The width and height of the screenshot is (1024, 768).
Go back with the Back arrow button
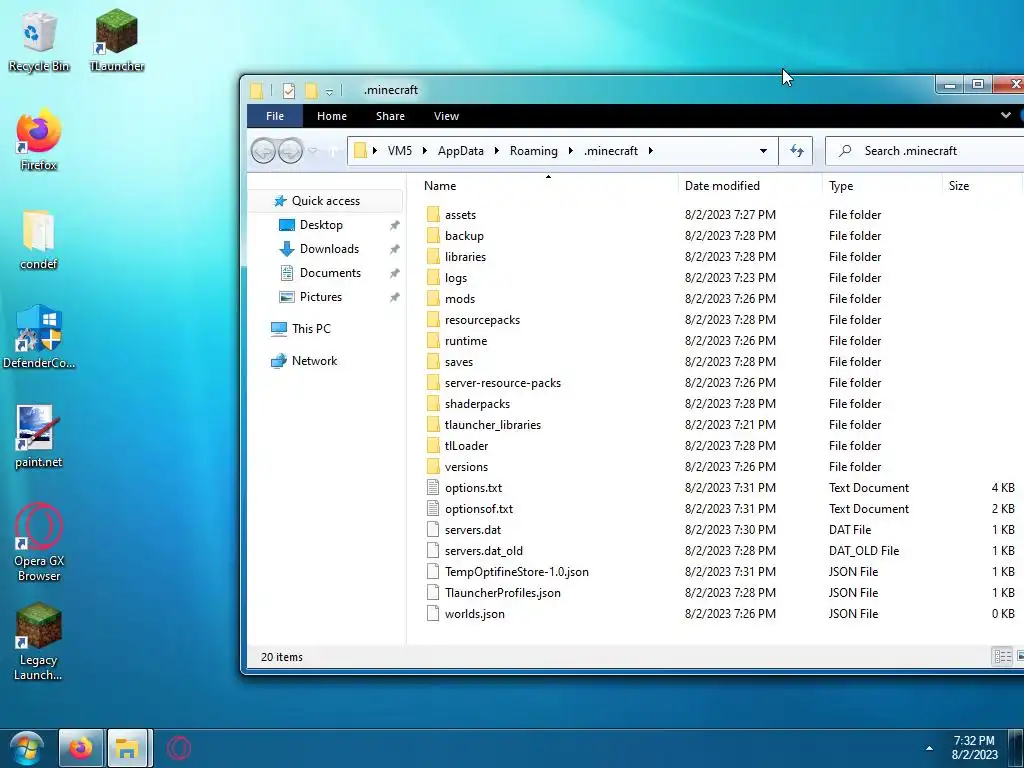tap(264, 151)
